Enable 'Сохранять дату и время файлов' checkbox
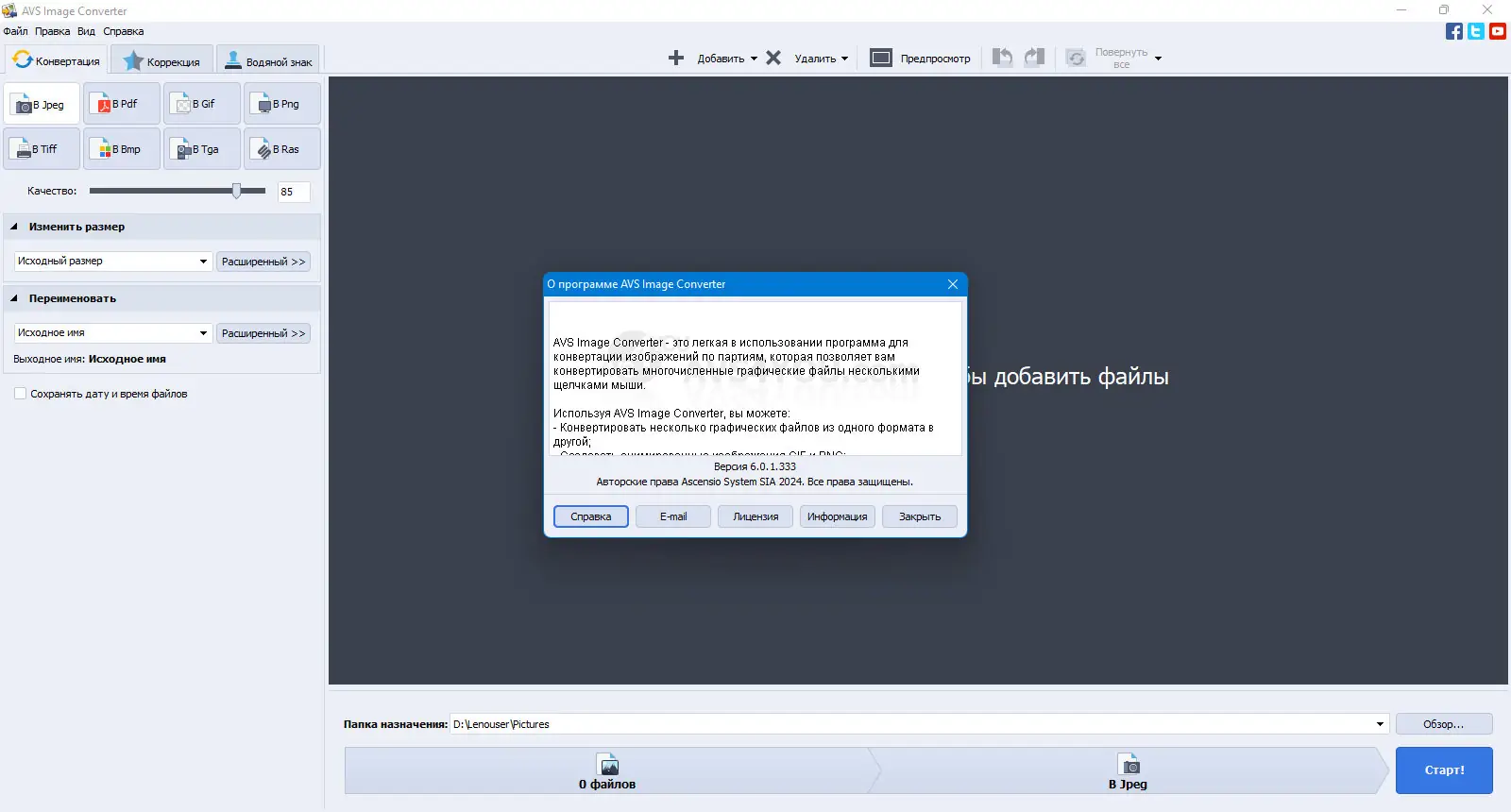 (x=20, y=394)
